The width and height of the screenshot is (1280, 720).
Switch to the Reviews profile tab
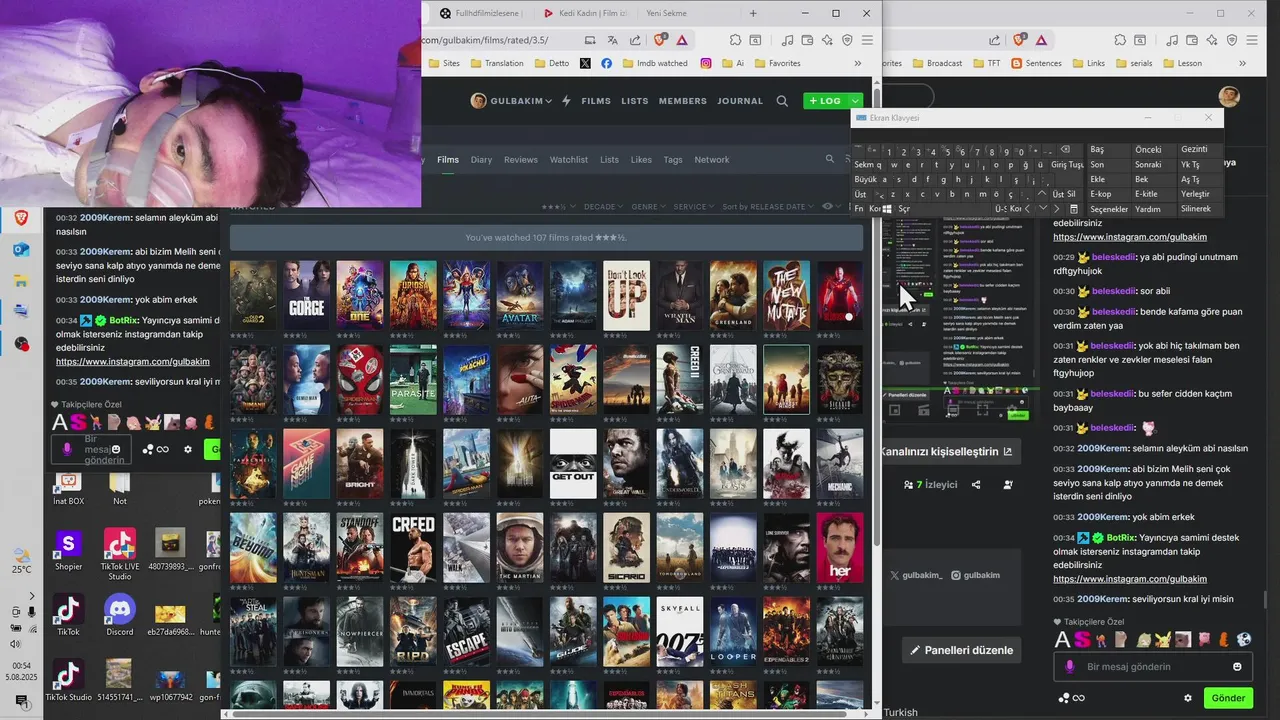[521, 160]
